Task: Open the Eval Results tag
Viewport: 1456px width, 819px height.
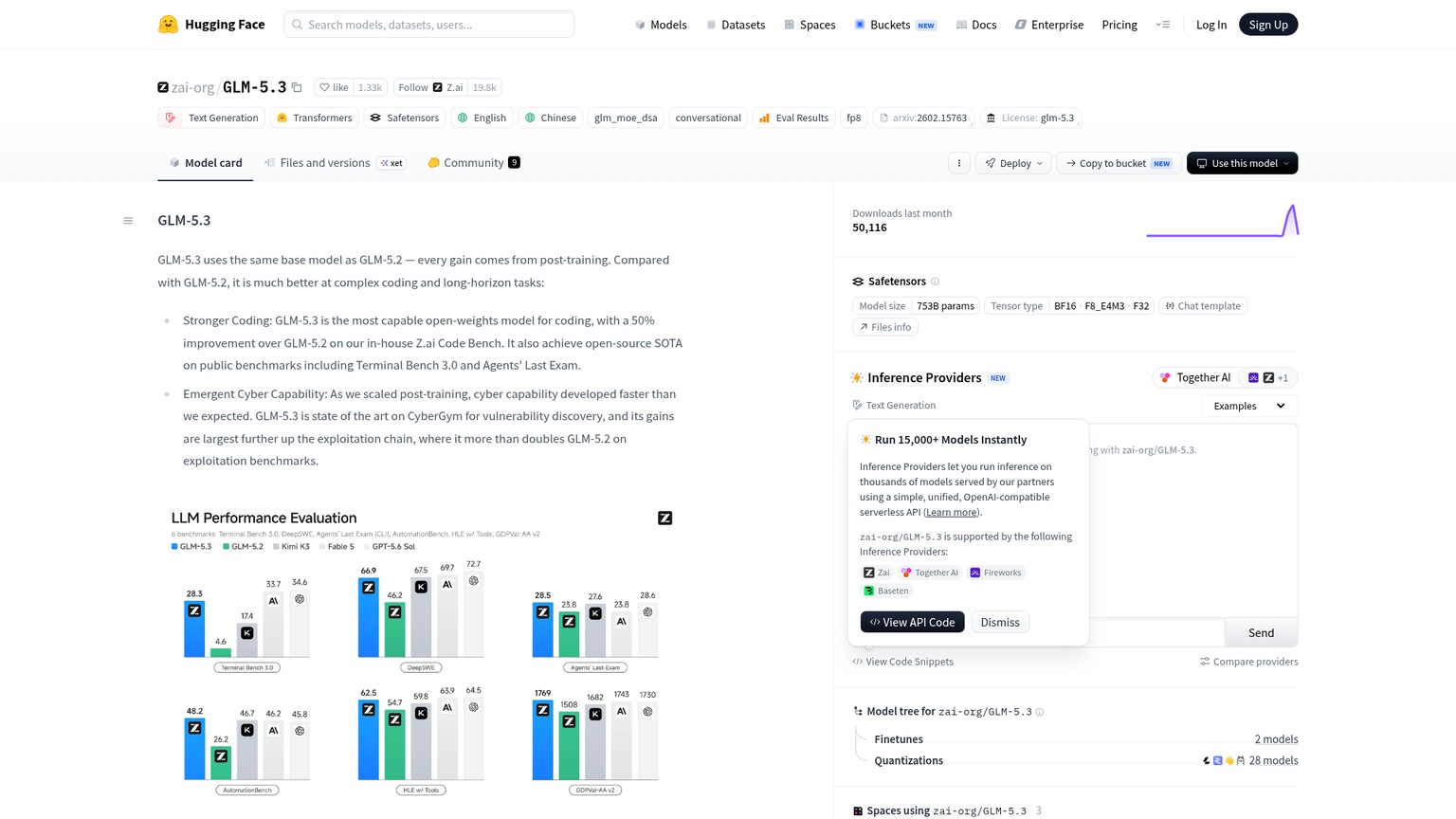Action: pyautogui.click(x=793, y=118)
